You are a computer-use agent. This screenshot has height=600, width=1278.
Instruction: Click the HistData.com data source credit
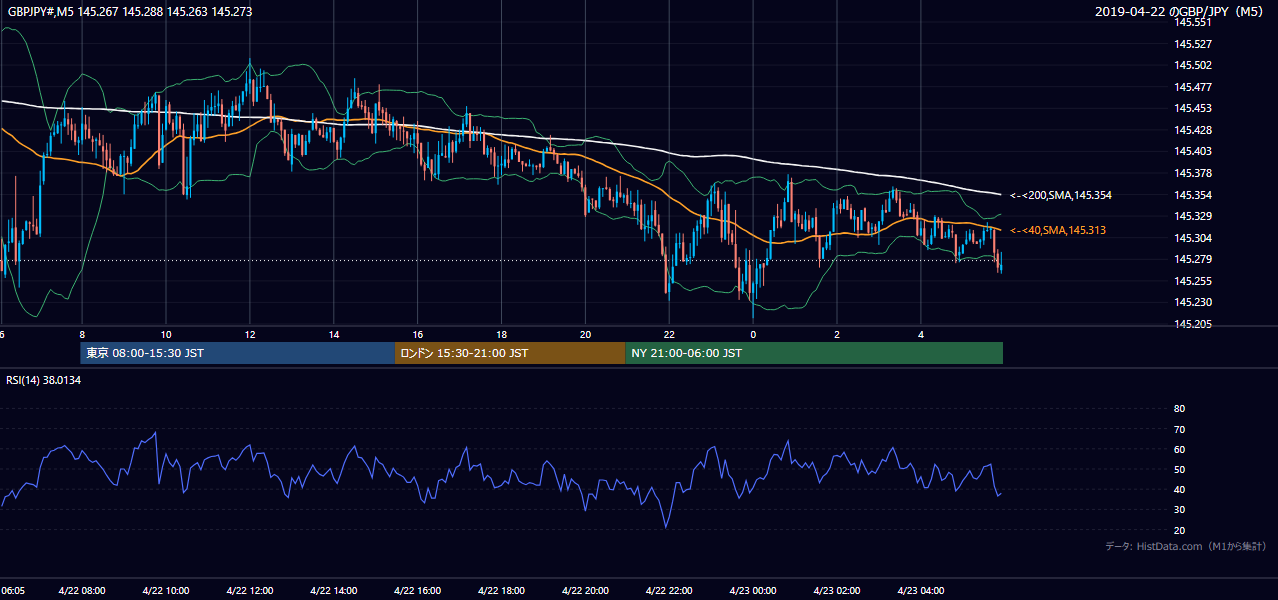1186,546
